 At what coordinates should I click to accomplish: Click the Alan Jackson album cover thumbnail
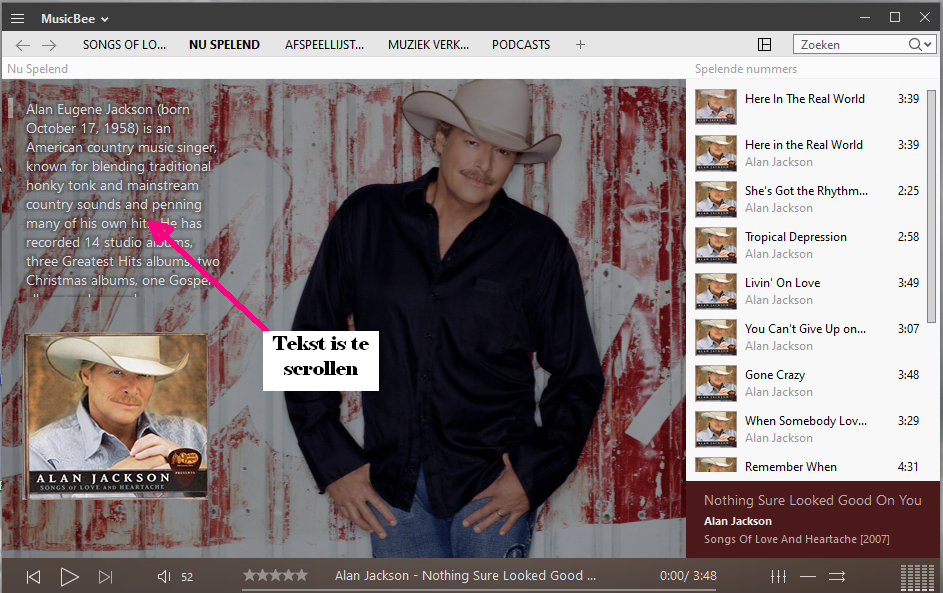coord(115,415)
